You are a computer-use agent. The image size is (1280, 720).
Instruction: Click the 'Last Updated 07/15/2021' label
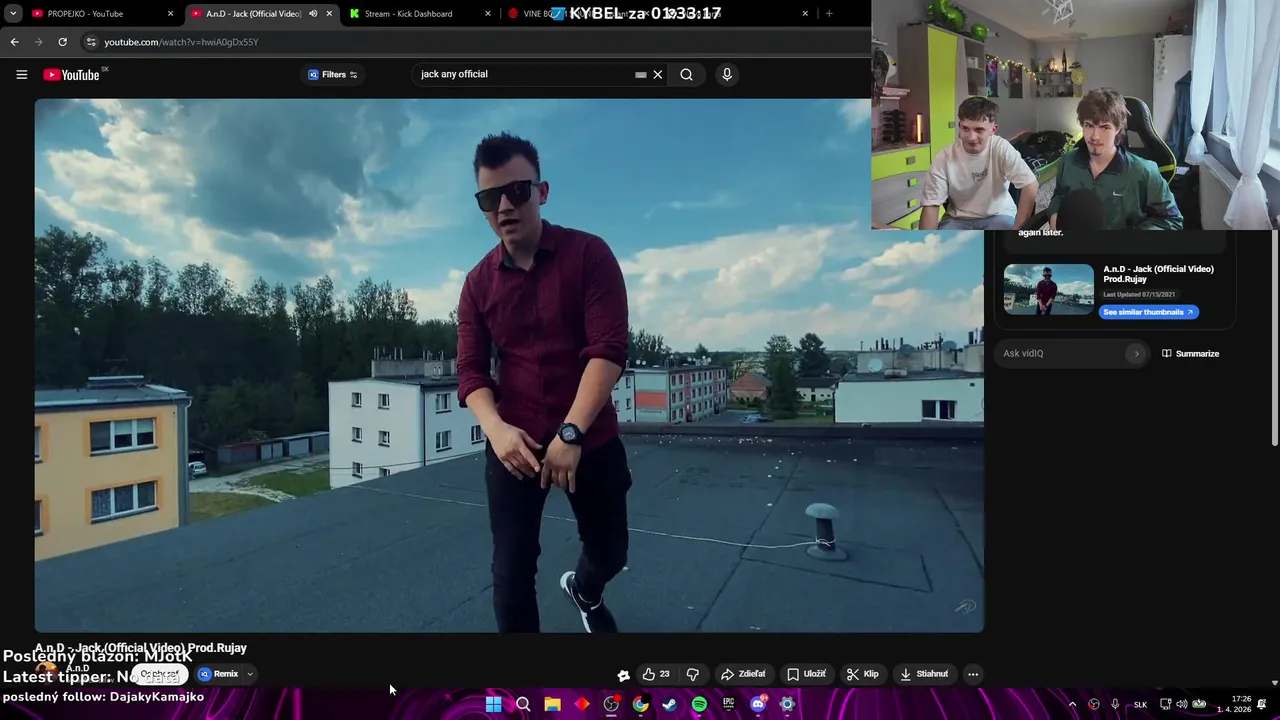coord(1139,295)
